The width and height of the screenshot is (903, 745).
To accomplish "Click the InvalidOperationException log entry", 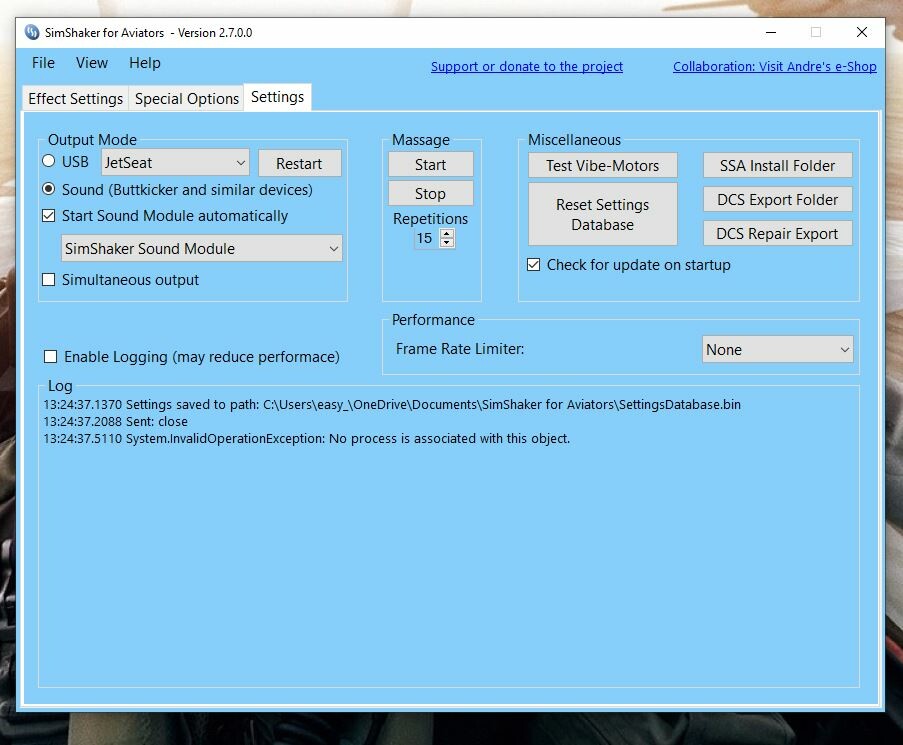I will (x=306, y=439).
